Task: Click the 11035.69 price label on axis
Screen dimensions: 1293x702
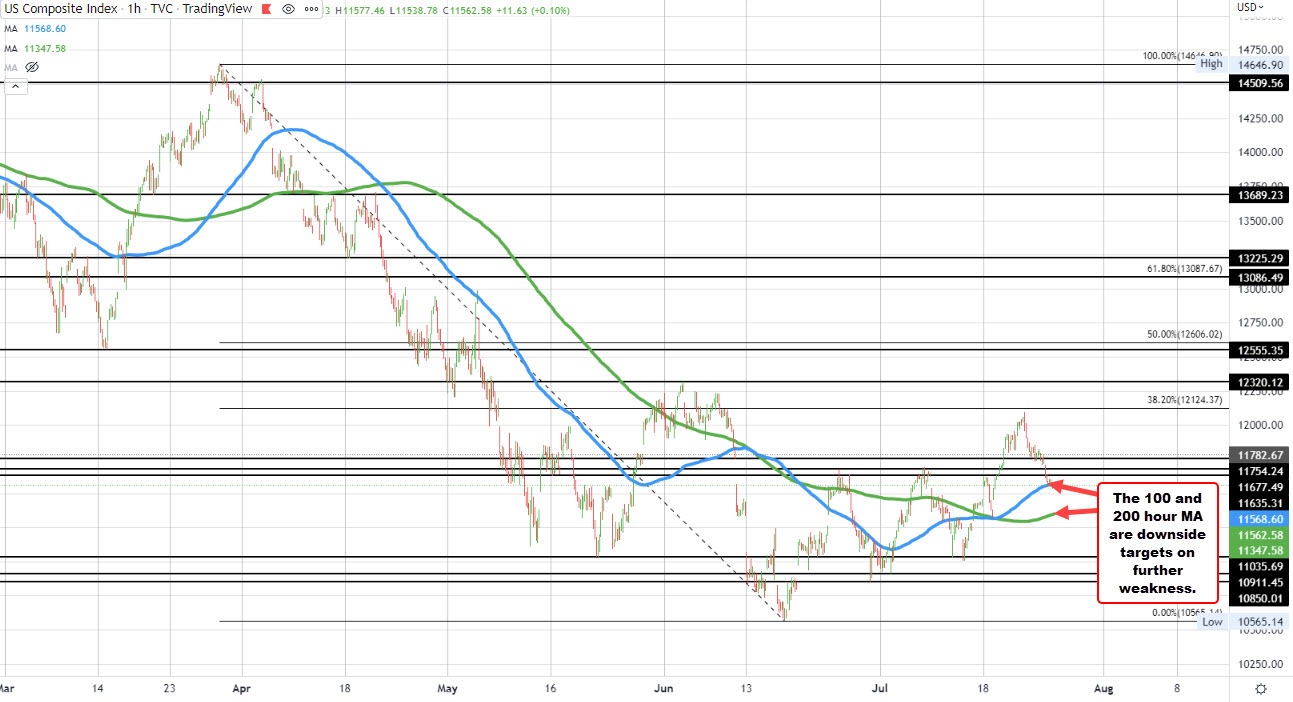Action: point(1260,566)
